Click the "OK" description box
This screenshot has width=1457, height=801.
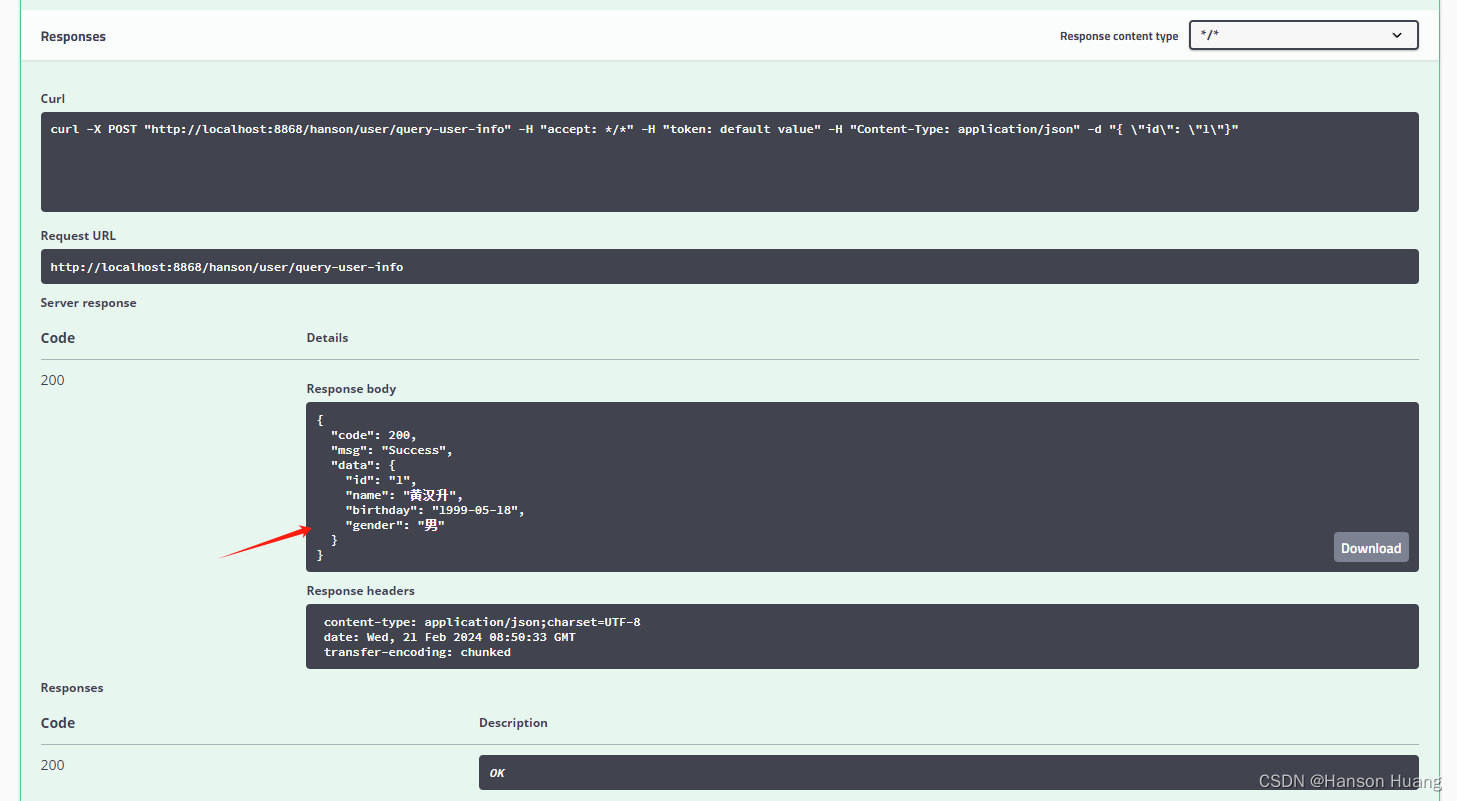coord(948,772)
